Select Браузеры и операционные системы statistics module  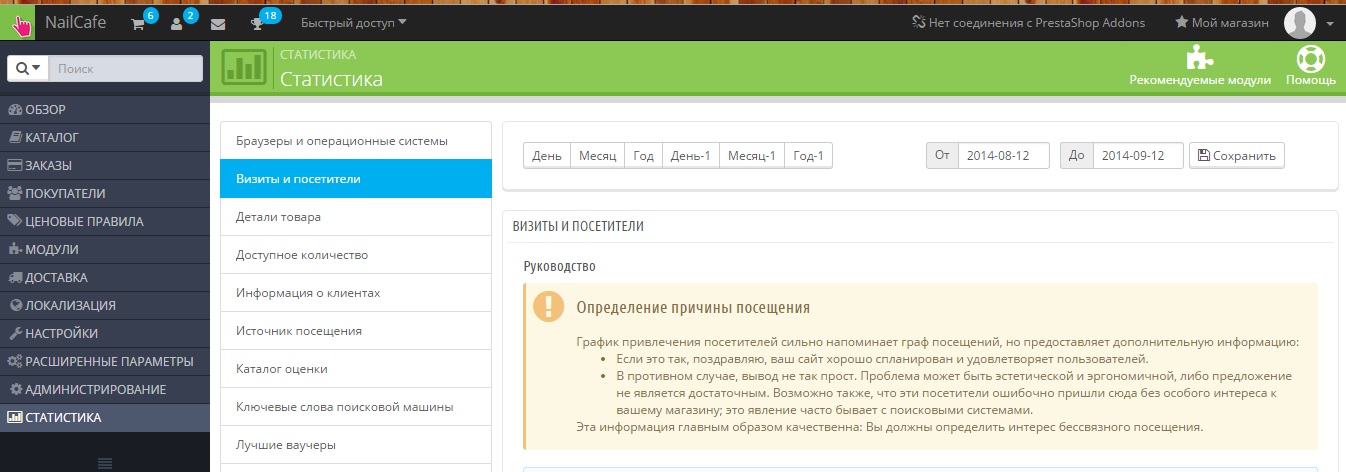click(x=356, y=141)
